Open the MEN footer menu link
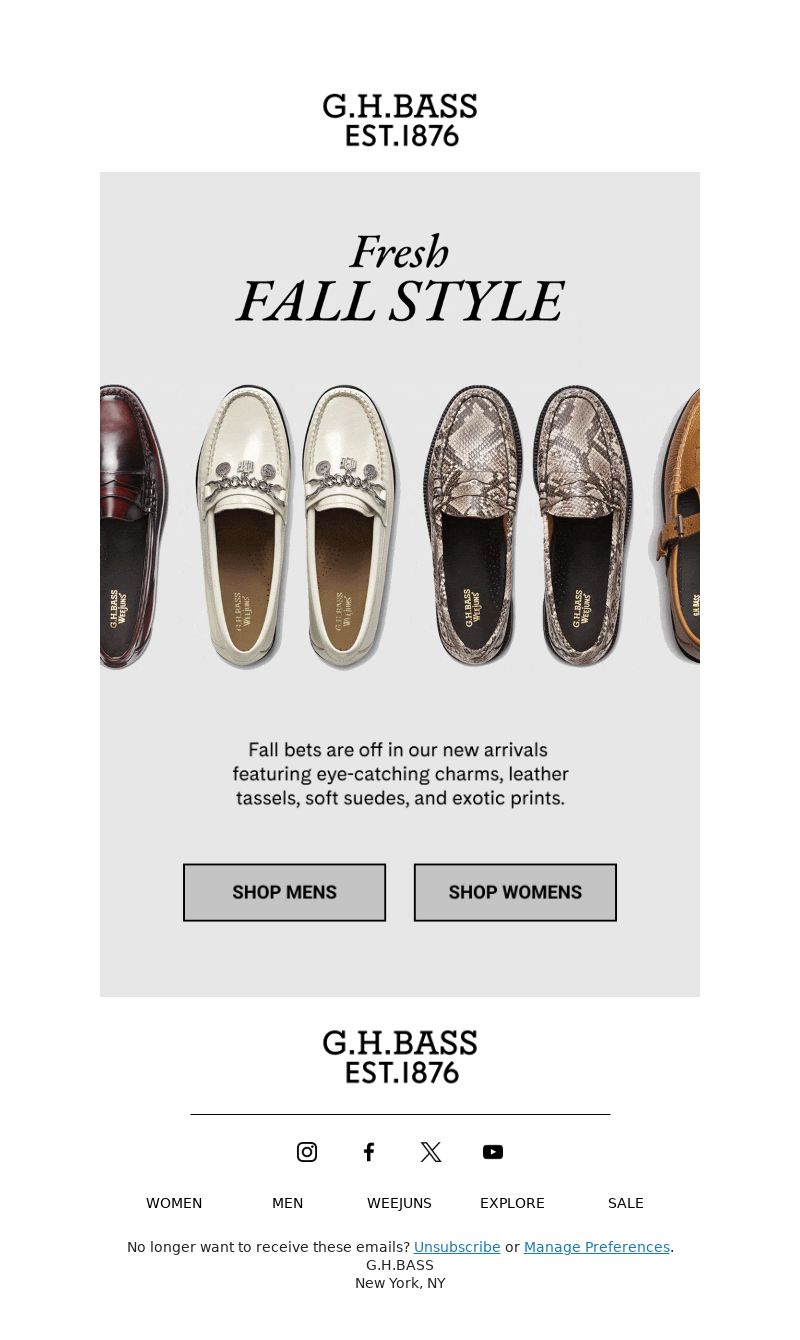 point(287,1203)
